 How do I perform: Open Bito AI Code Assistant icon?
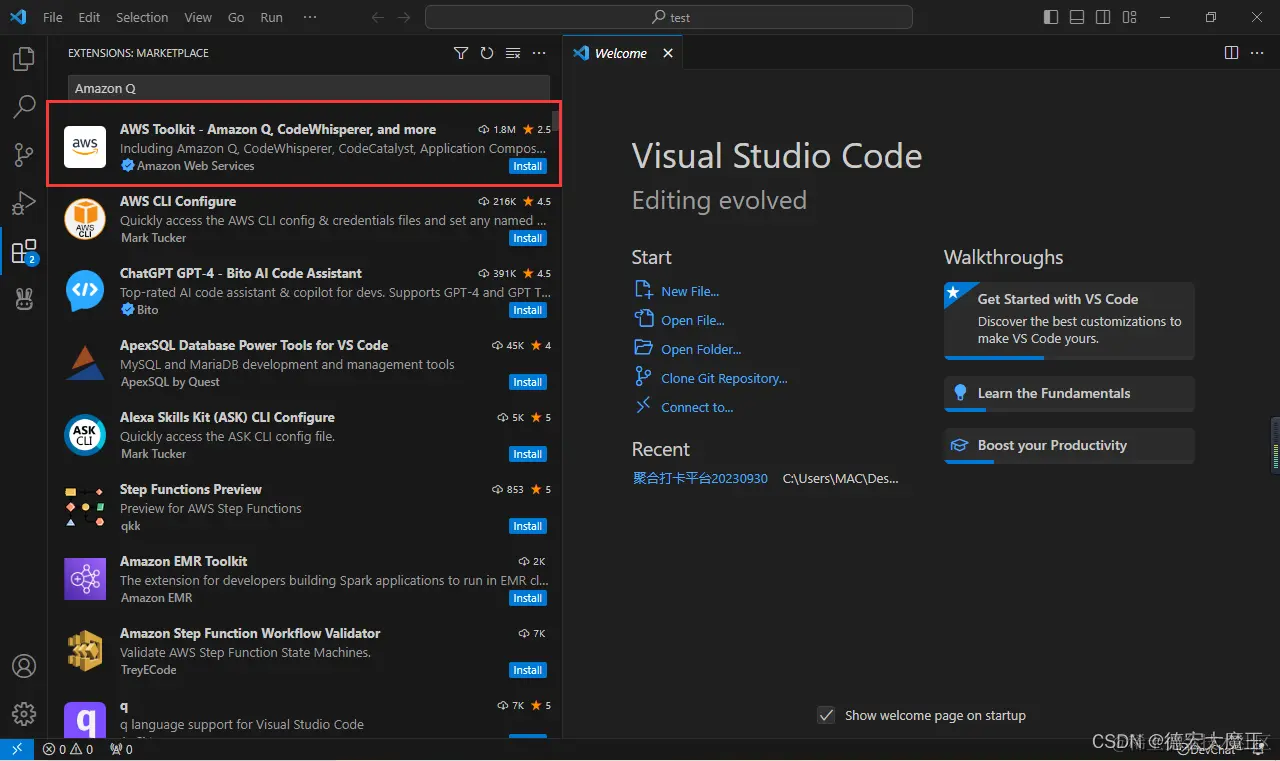click(85, 290)
